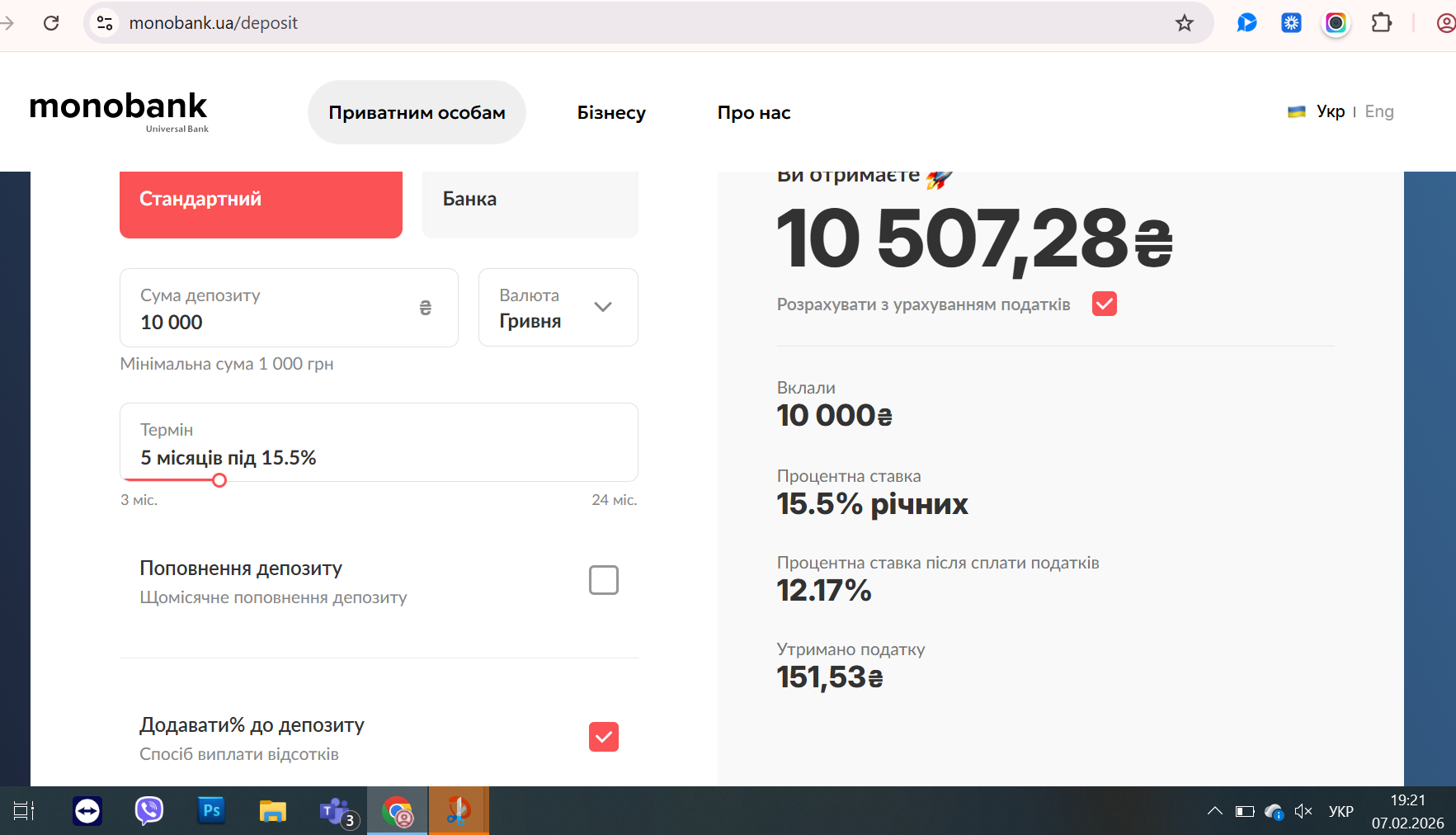Switch to Chrome in the taskbar
This screenshot has height=835, width=1456.
pos(398,812)
